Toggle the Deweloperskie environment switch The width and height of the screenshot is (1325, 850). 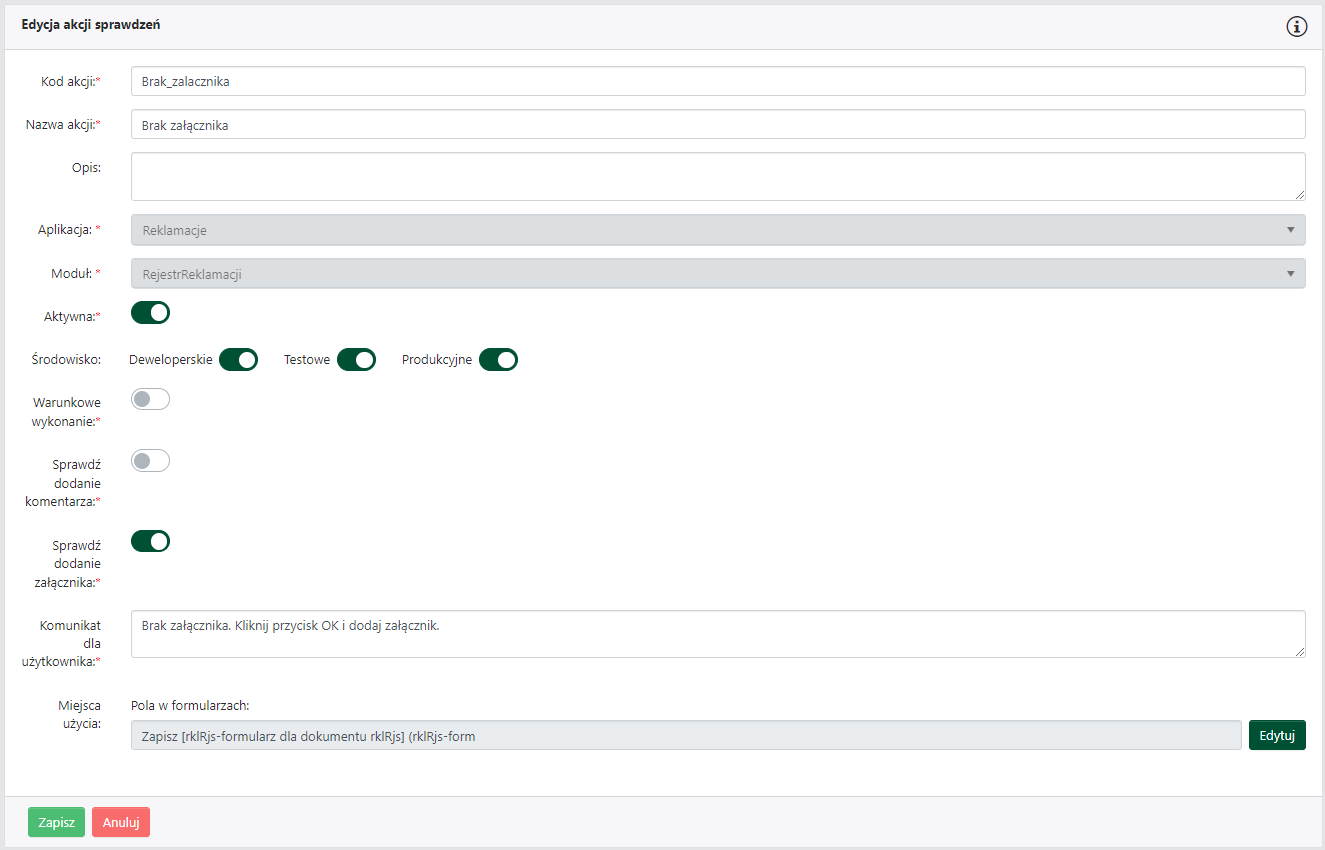[239, 360]
